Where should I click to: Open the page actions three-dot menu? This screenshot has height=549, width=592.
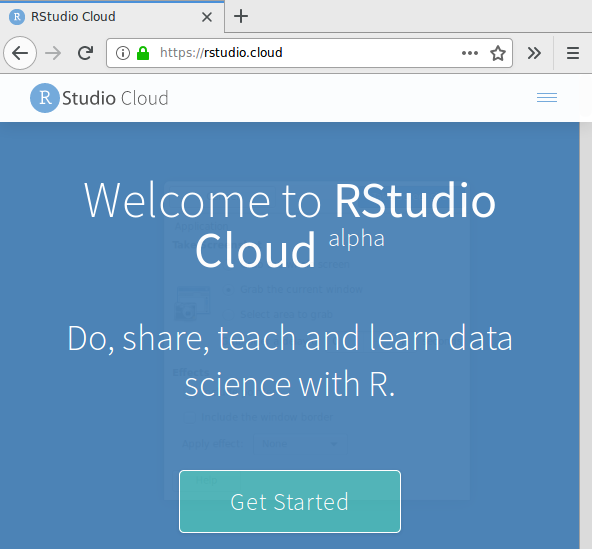click(470, 53)
